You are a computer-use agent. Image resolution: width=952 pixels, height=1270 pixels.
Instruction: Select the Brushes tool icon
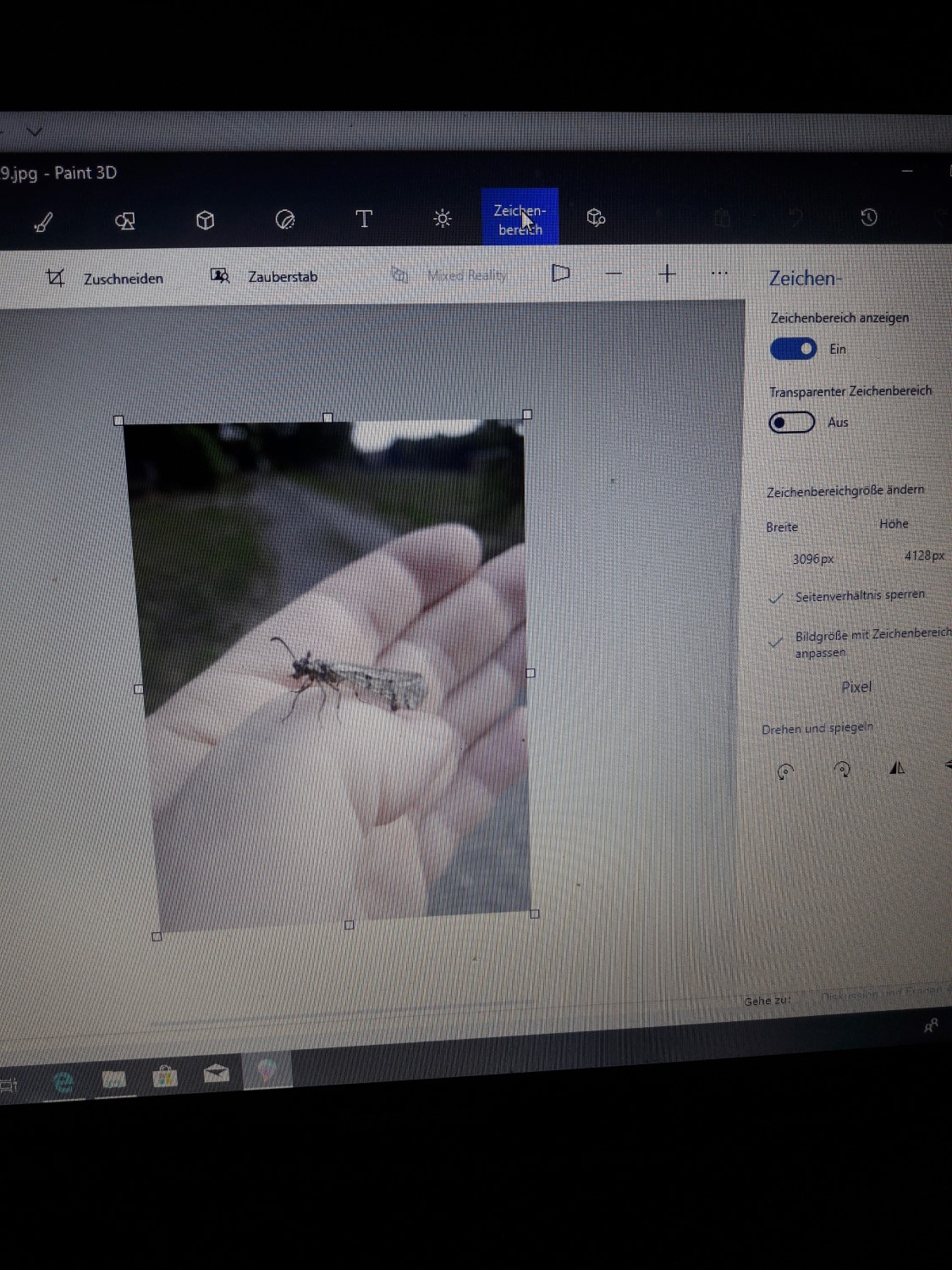[x=43, y=222]
